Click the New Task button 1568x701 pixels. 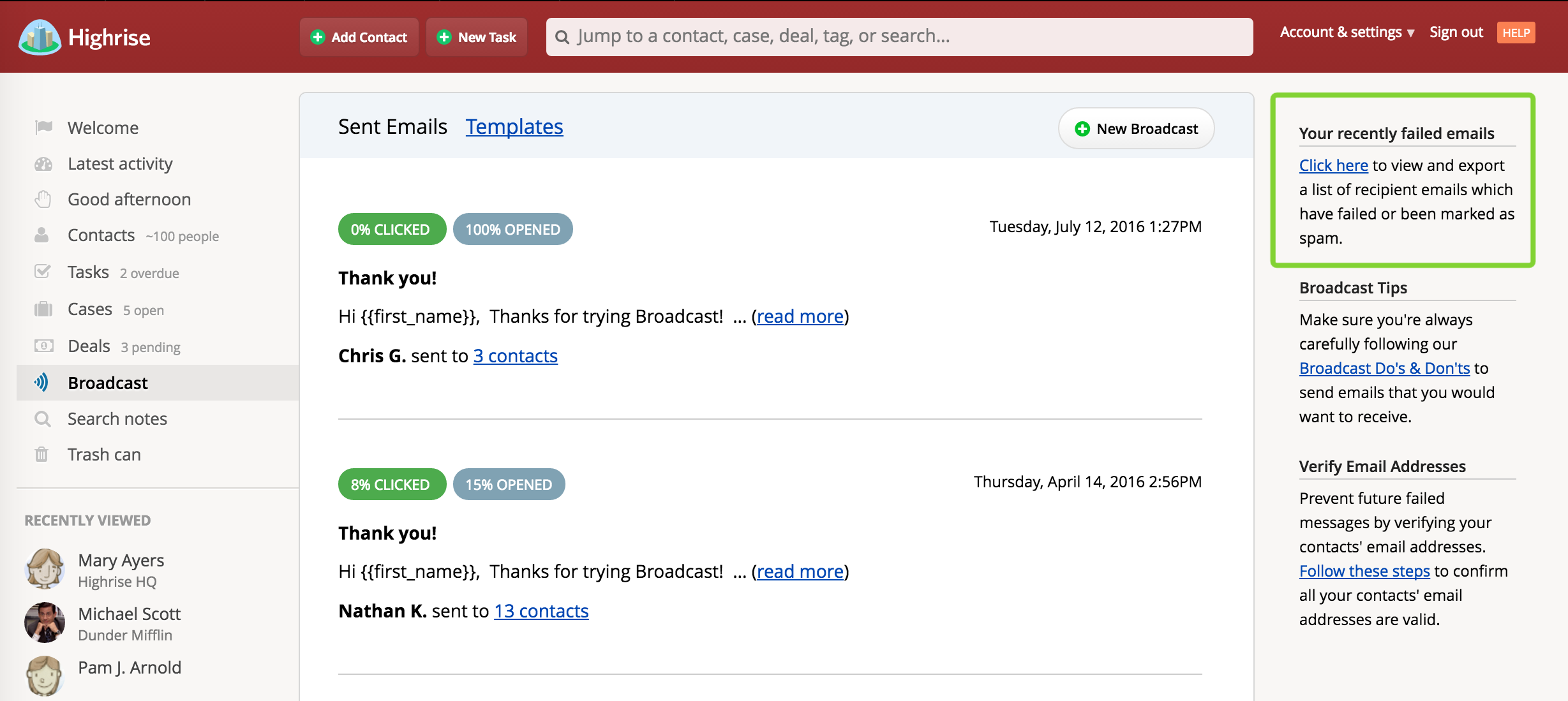[x=477, y=37]
